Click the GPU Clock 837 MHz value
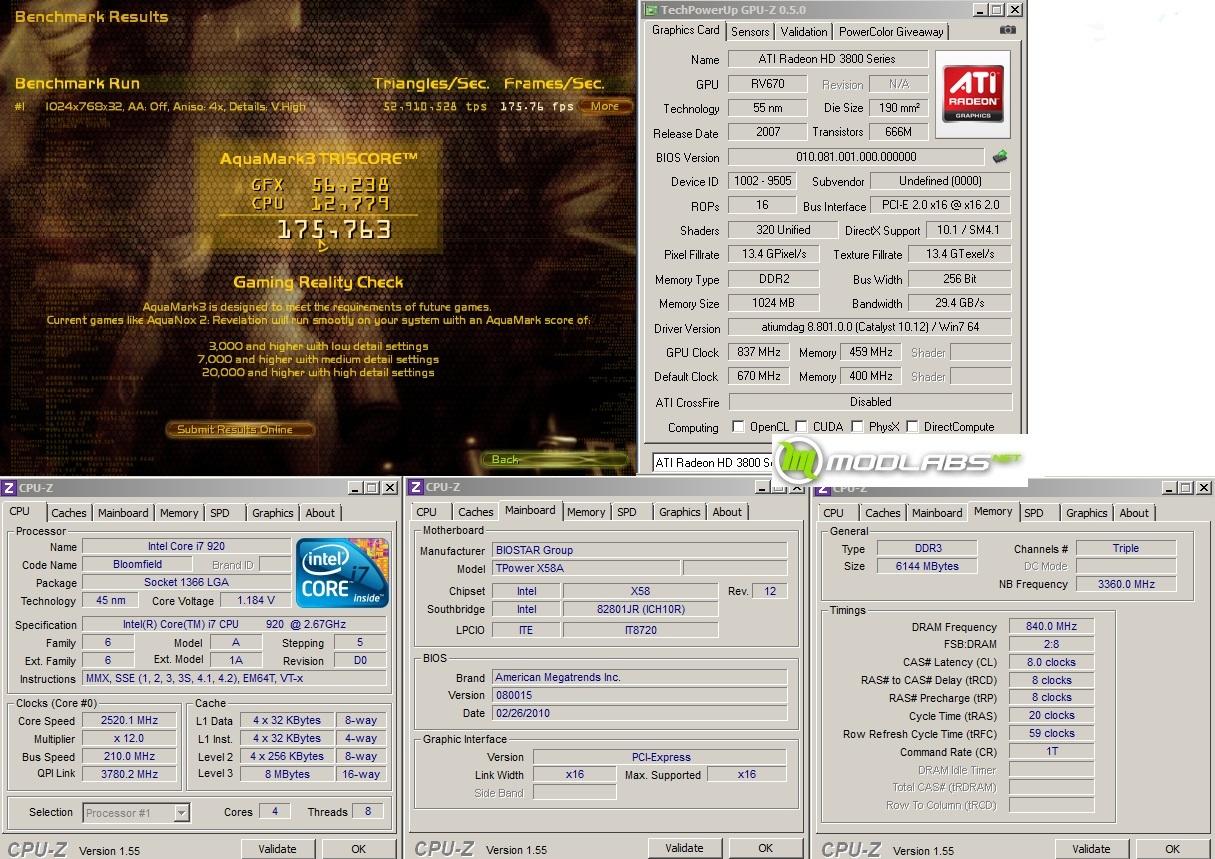 click(x=760, y=352)
